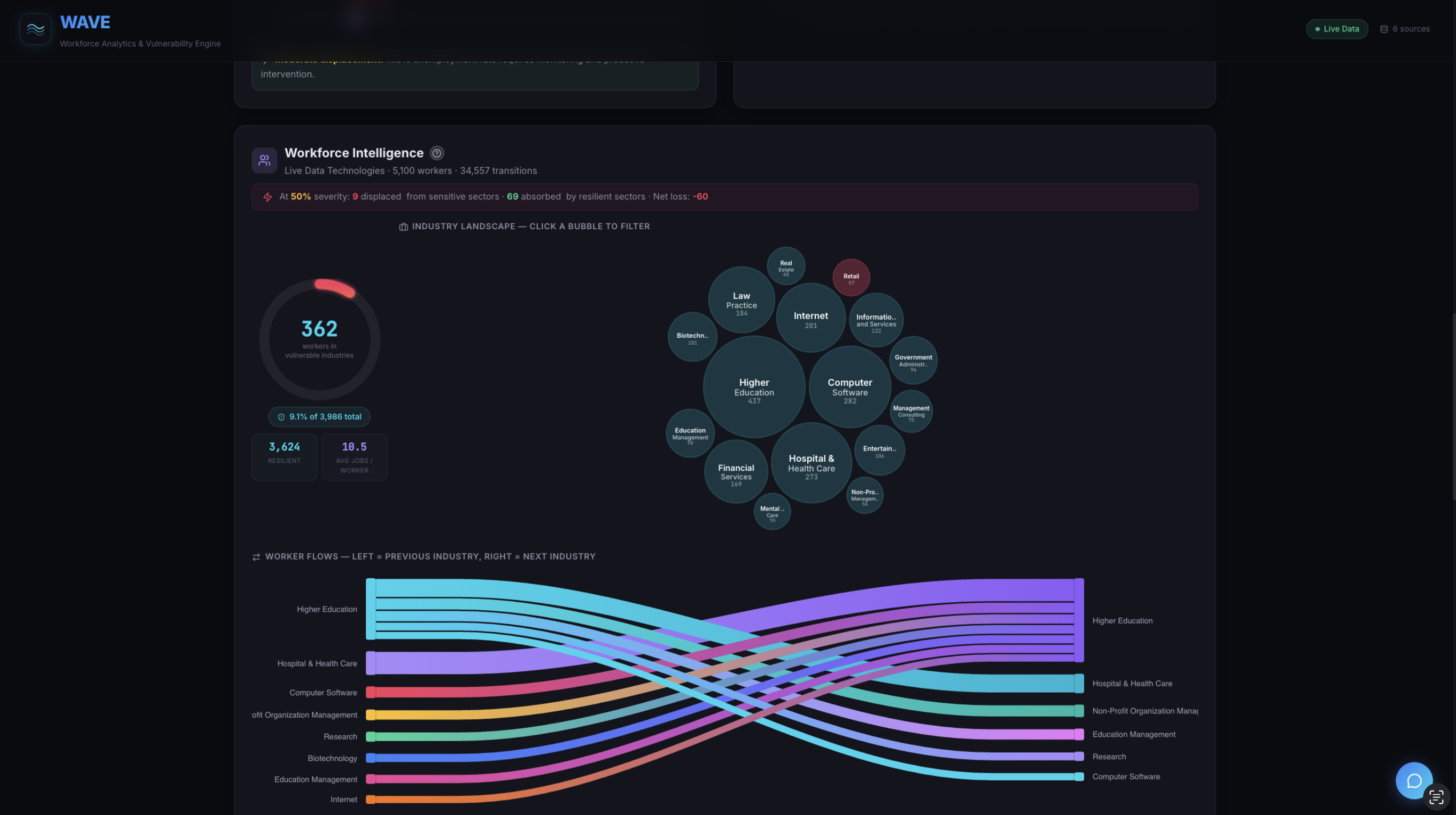Click the WAVE logo icon
This screenshot has width=1456, height=815.
point(35,29)
